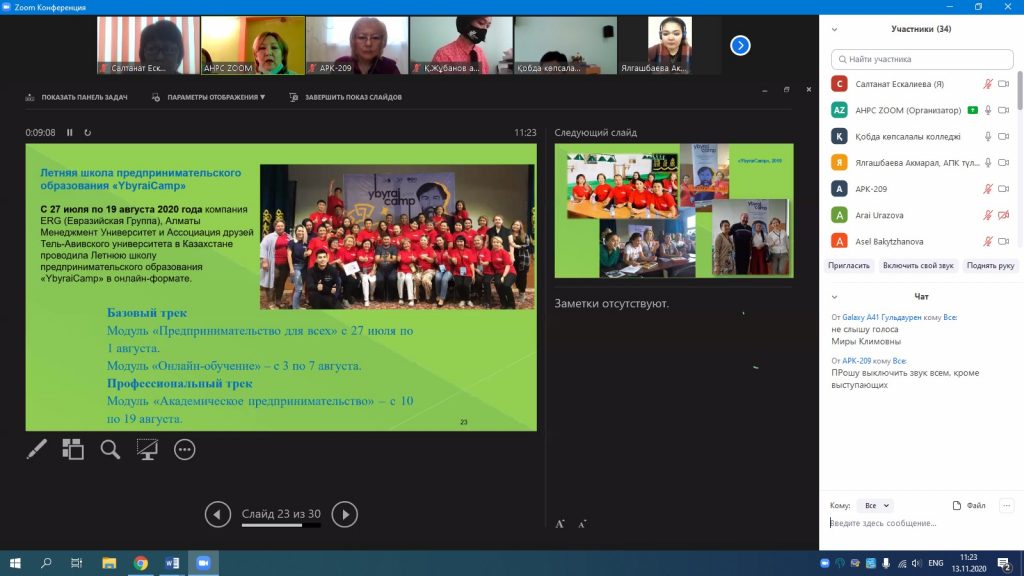The width and height of the screenshot is (1024, 576).
Task: Click the Find participant search field
Action: pos(922,59)
